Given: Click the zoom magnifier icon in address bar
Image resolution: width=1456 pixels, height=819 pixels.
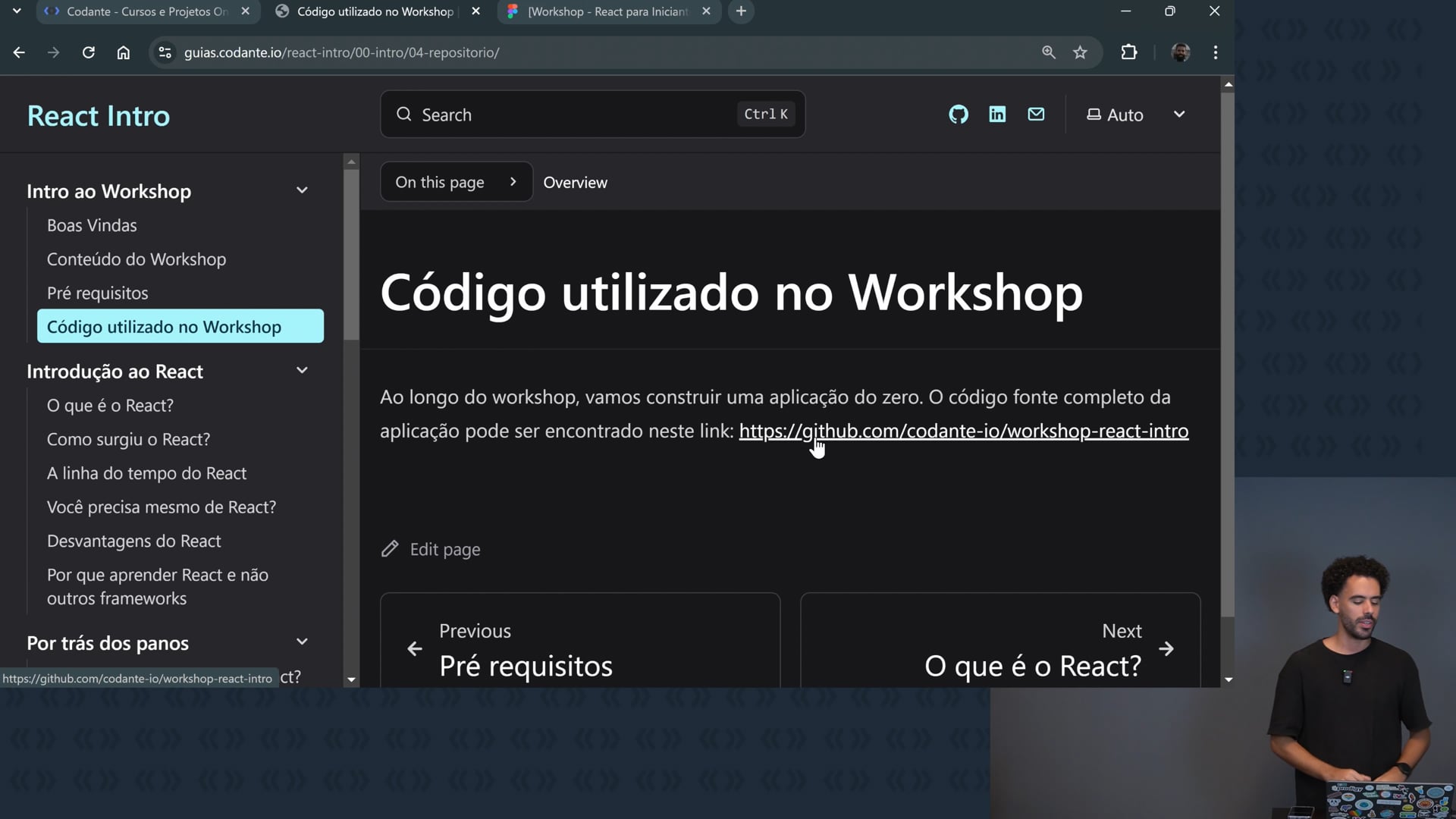Looking at the screenshot, I should pyautogui.click(x=1049, y=52).
